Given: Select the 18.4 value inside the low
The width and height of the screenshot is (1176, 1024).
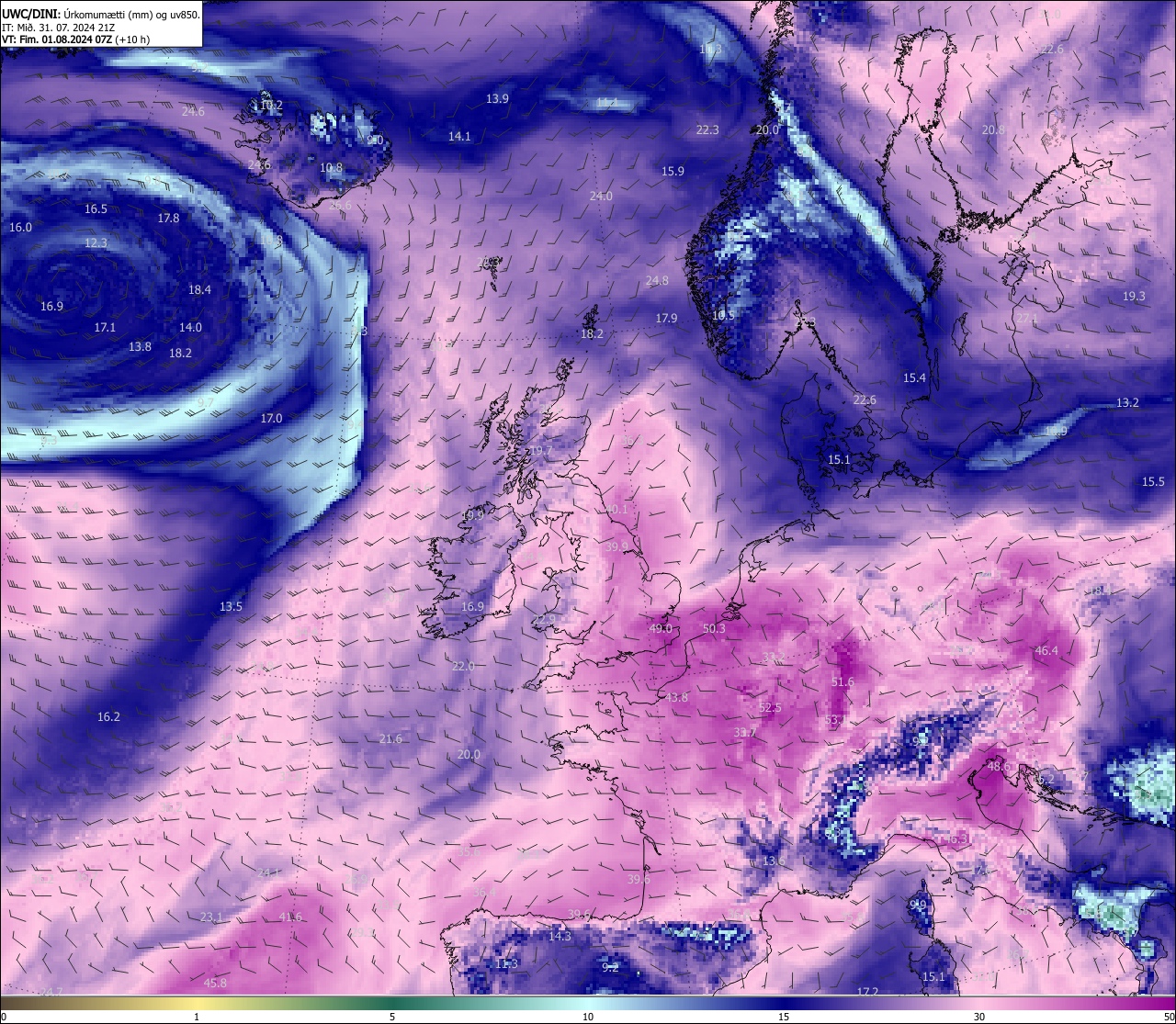Looking at the screenshot, I should (199, 290).
